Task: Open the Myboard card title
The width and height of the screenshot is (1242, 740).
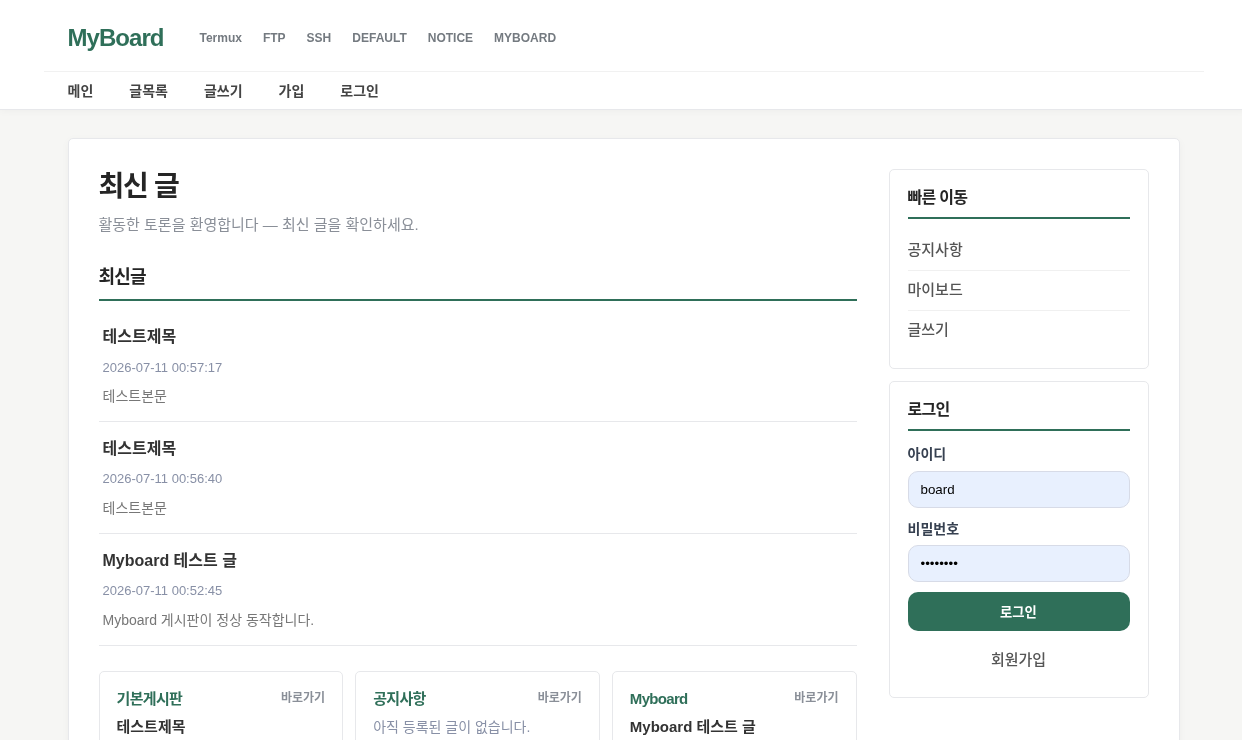Action: (x=659, y=698)
